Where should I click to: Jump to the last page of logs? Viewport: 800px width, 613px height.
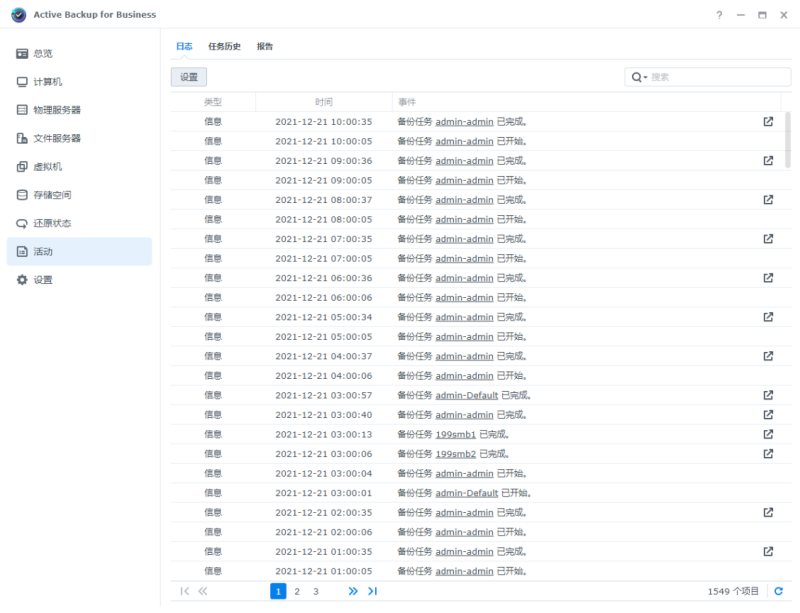372,591
